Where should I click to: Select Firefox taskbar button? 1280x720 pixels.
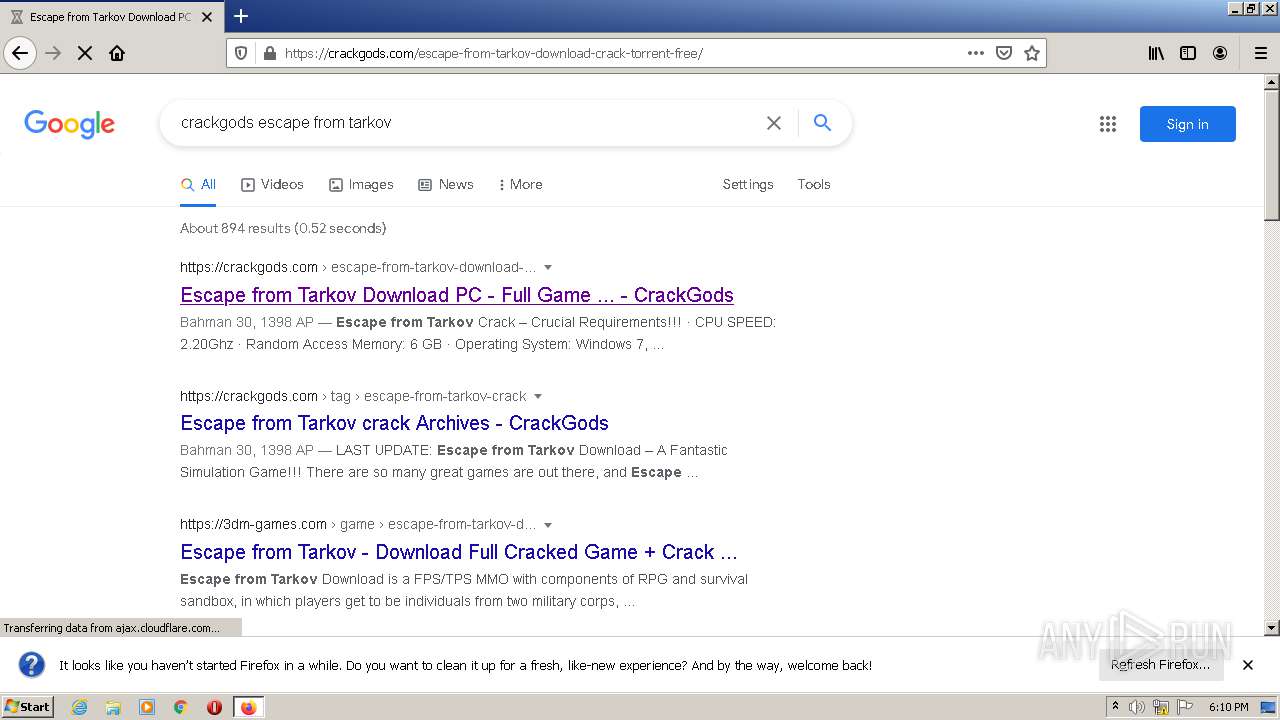click(248, 707)
